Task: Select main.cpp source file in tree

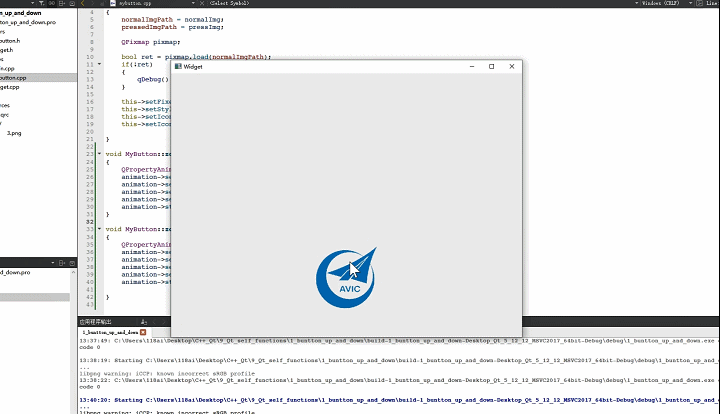Action: click(x=7, y=68)
